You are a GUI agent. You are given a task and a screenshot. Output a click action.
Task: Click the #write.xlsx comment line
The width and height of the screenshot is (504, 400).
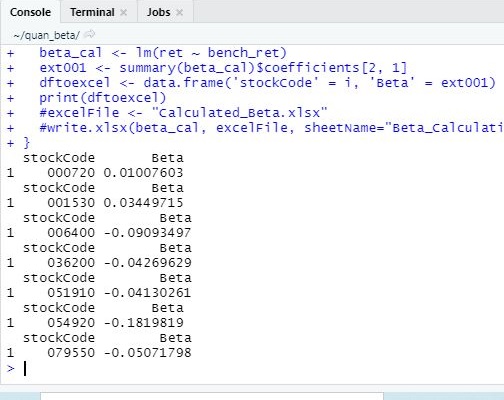click(x=272, y=128)
